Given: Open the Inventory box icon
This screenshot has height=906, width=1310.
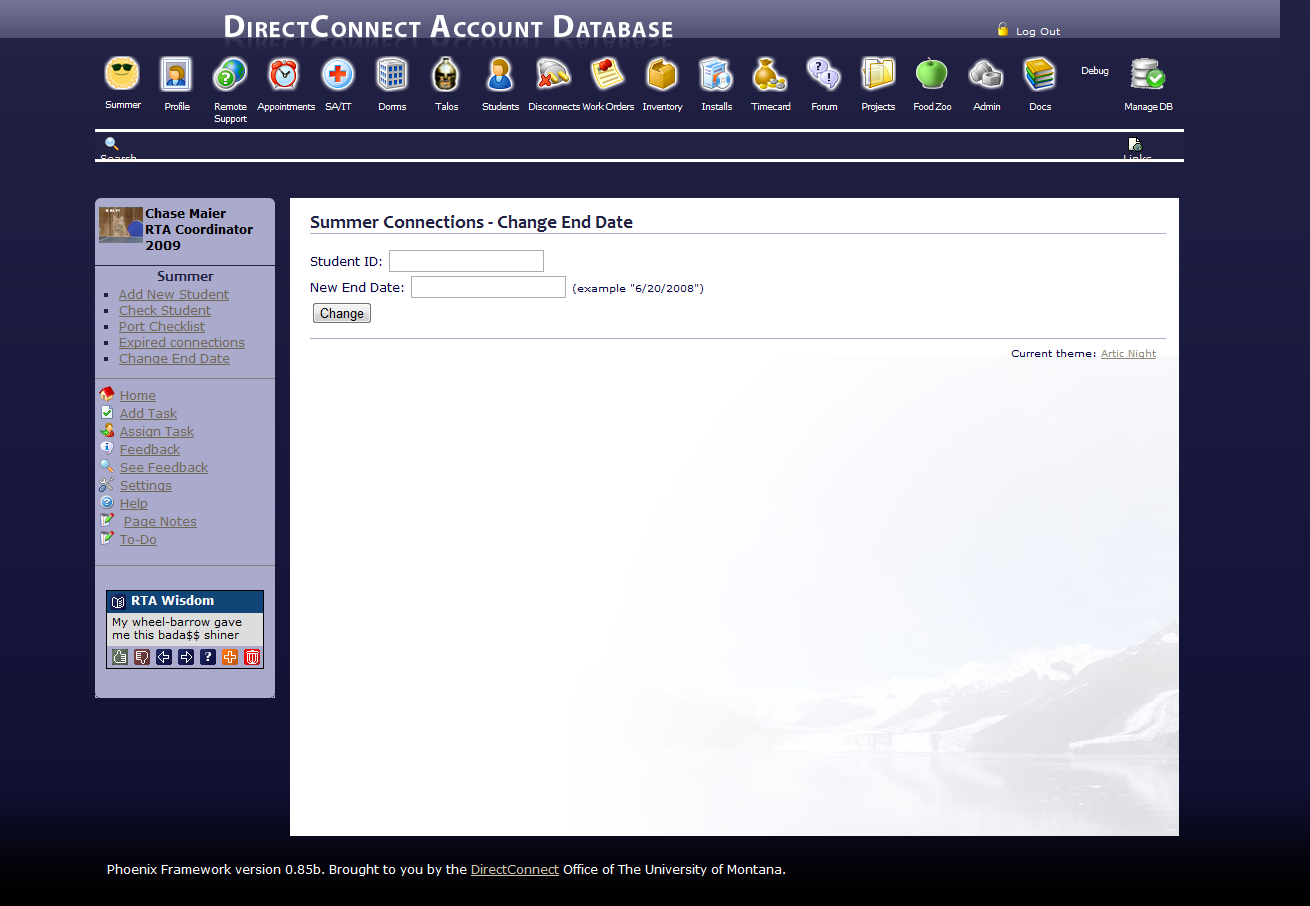Looking at the screenshot, I should pyautogui.click(x=662, y=74).
